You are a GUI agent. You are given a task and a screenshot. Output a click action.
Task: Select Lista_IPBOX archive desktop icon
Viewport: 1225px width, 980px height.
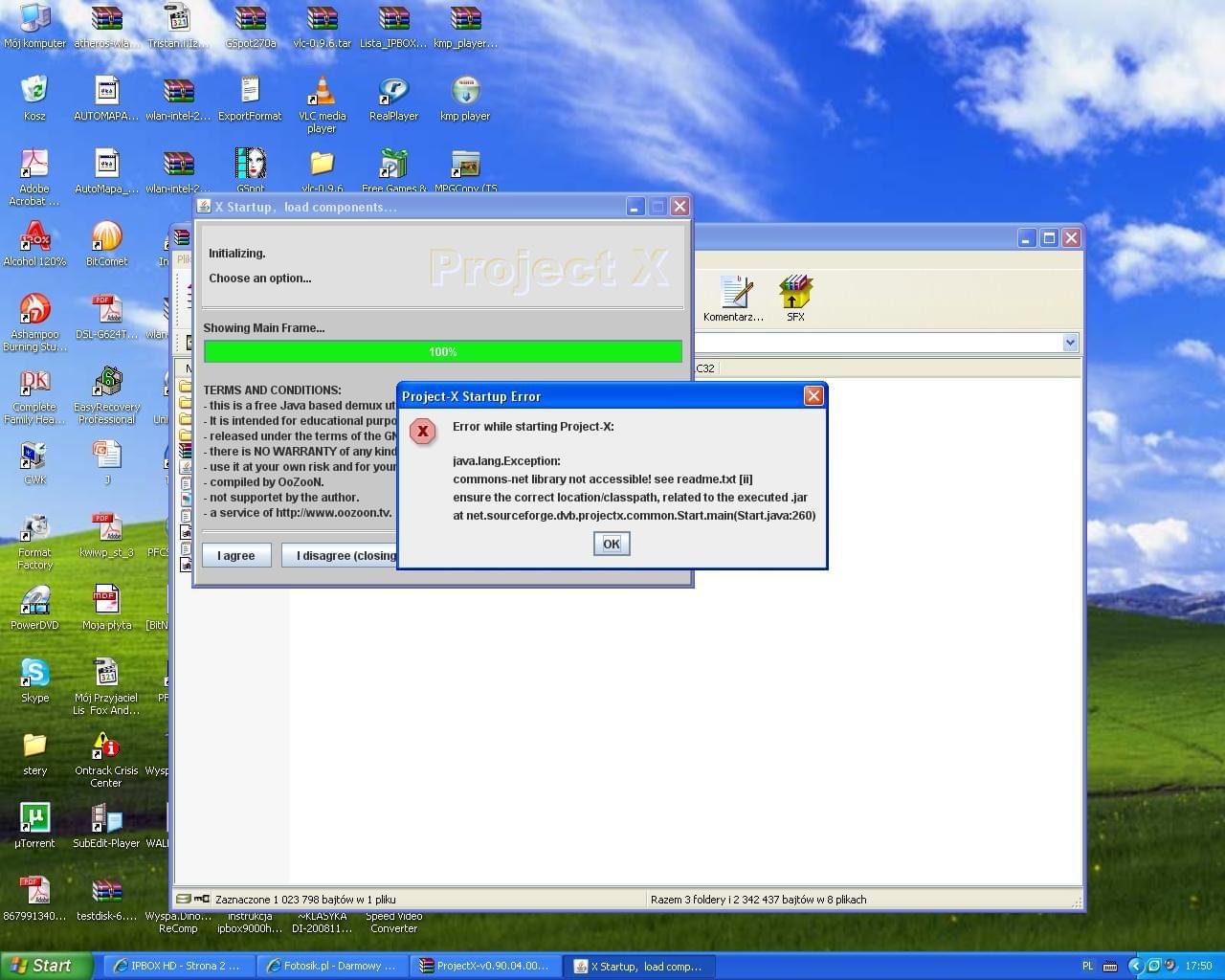393,26
